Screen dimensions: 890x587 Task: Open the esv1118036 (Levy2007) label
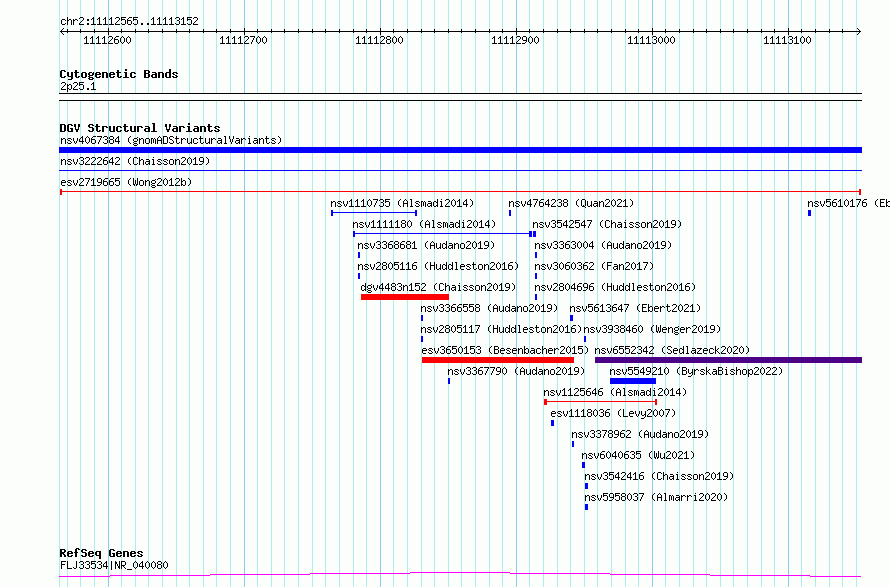[613, 413]
